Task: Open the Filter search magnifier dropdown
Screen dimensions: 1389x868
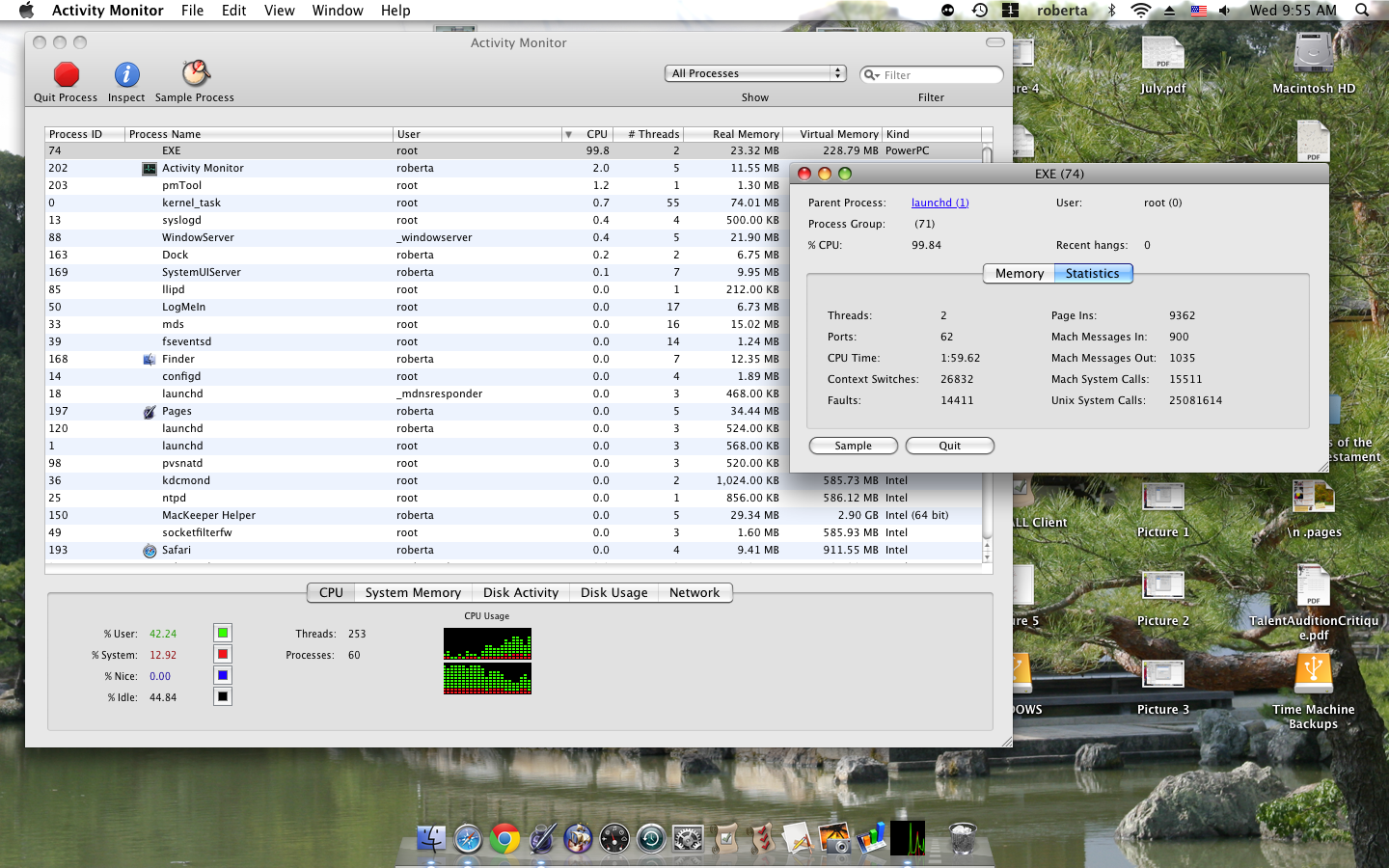Action: point(871,75)
